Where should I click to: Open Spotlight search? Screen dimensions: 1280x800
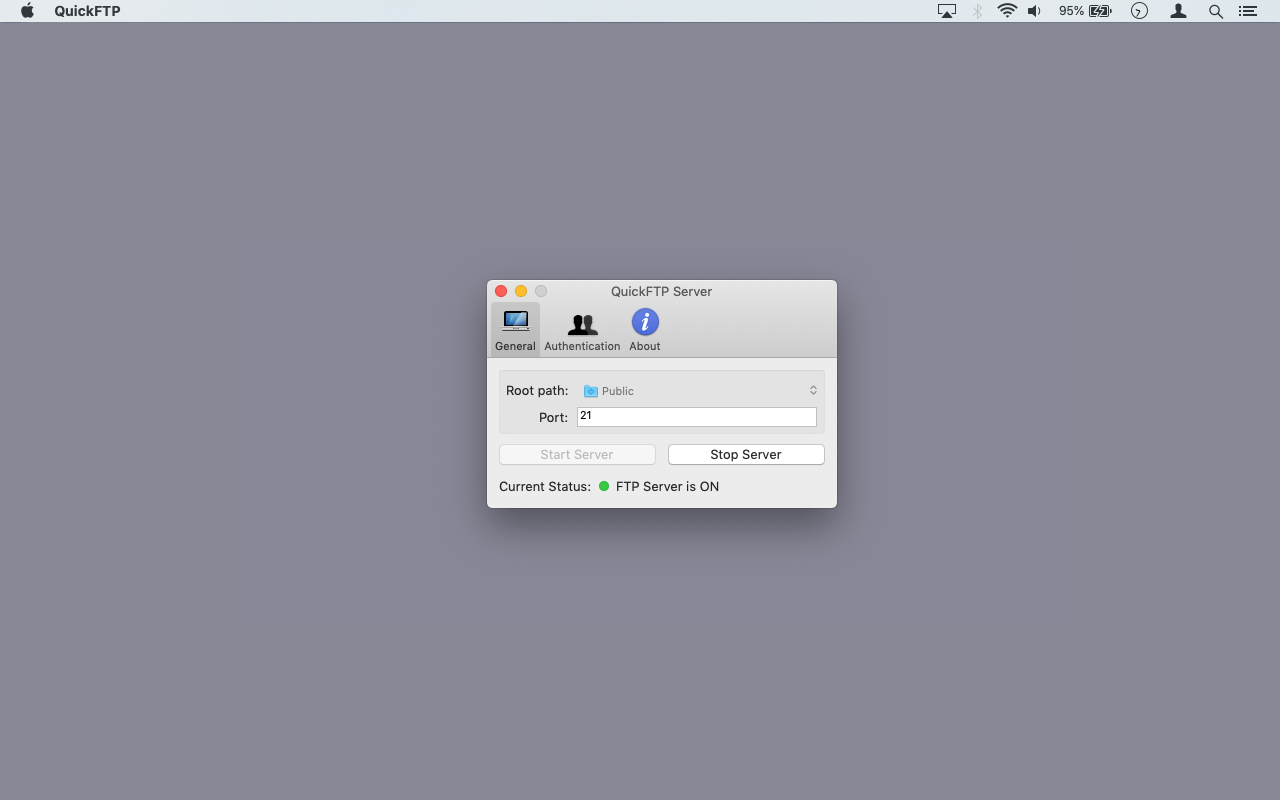pyautogui.click(x=1216, y=11)
